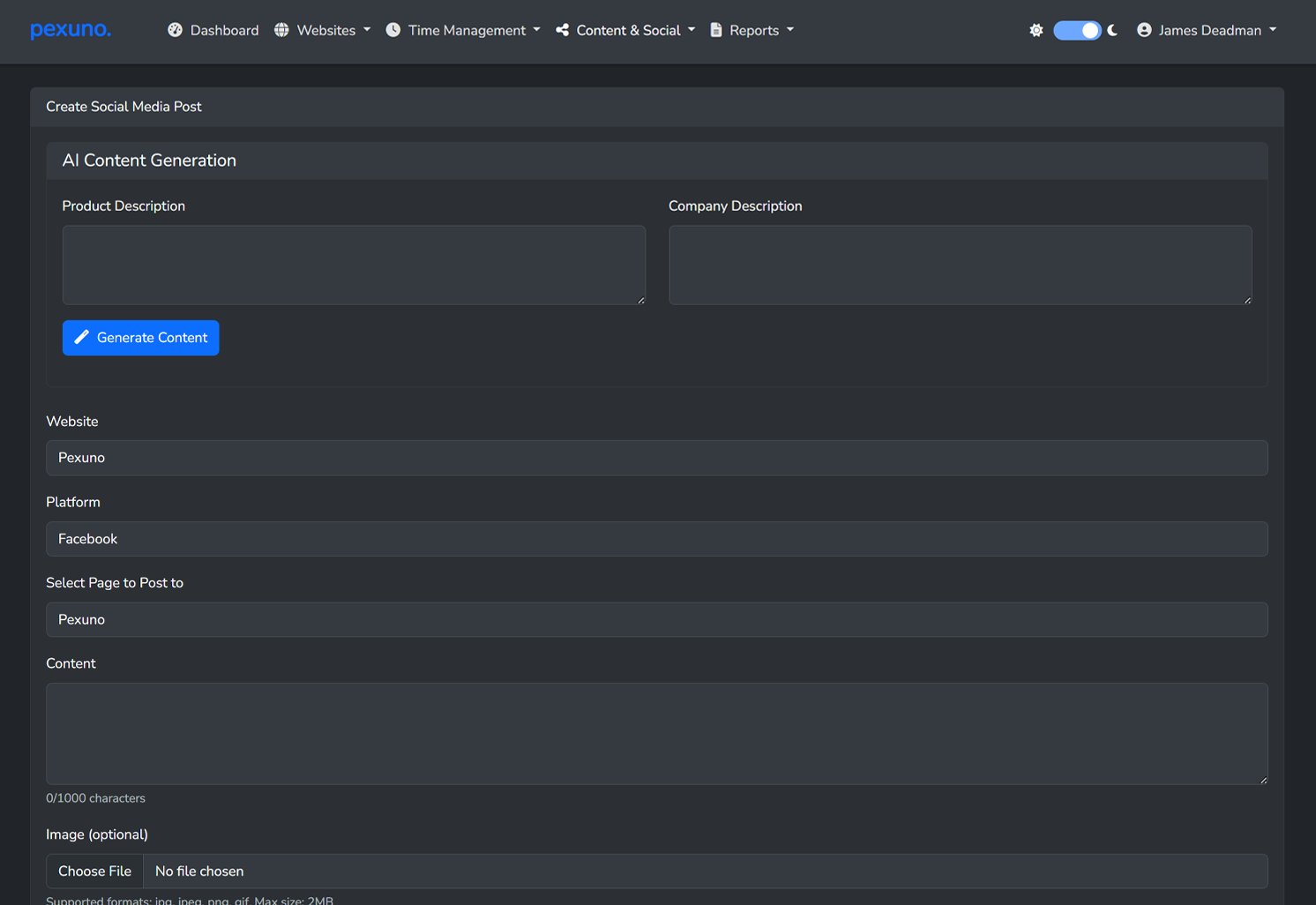The image size is (1316, 905).
Task: Open the James Deadman account menu
Action: tap(1207, 30)
